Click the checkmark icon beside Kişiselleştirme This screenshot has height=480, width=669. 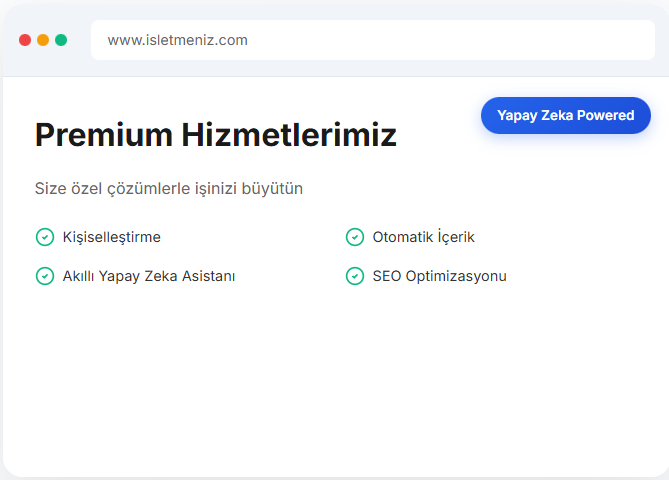click(44, 237)
